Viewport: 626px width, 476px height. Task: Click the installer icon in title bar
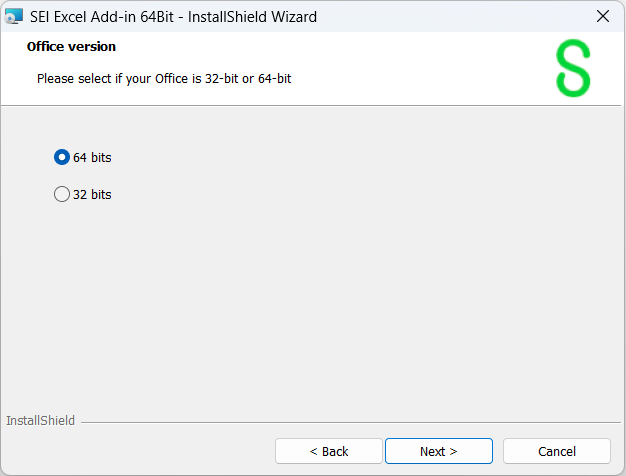(x=14, y=16)
